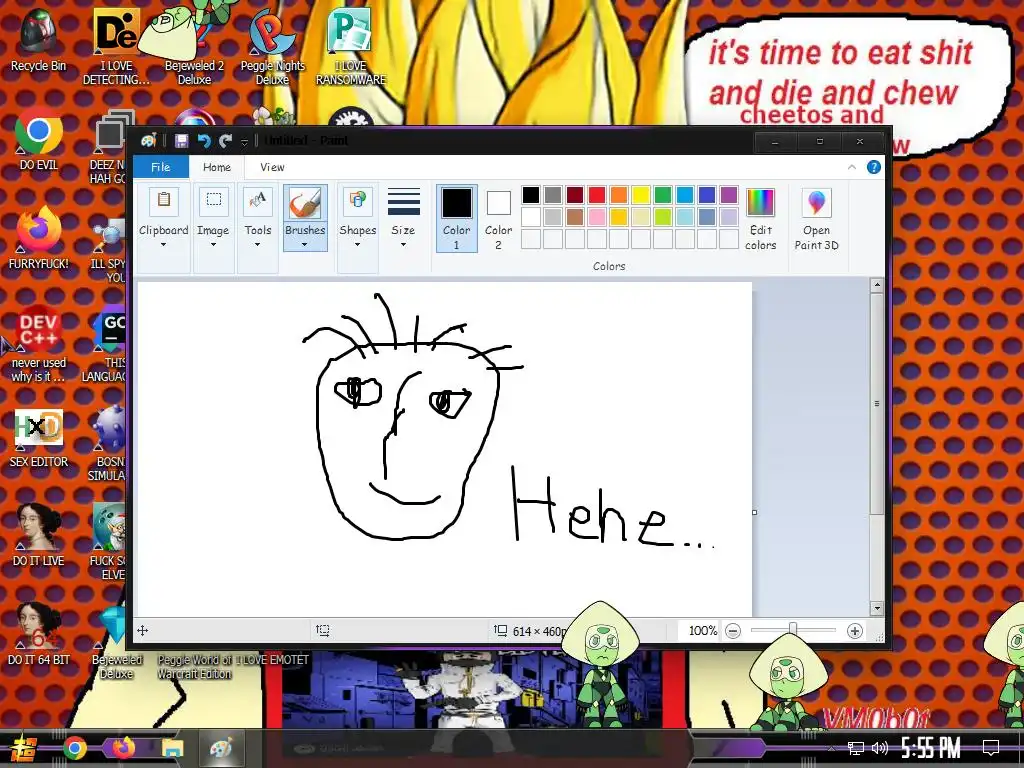The image size is (1024, 768).
Task: Open Firefox from the taskbar
Action: [123, 748]
